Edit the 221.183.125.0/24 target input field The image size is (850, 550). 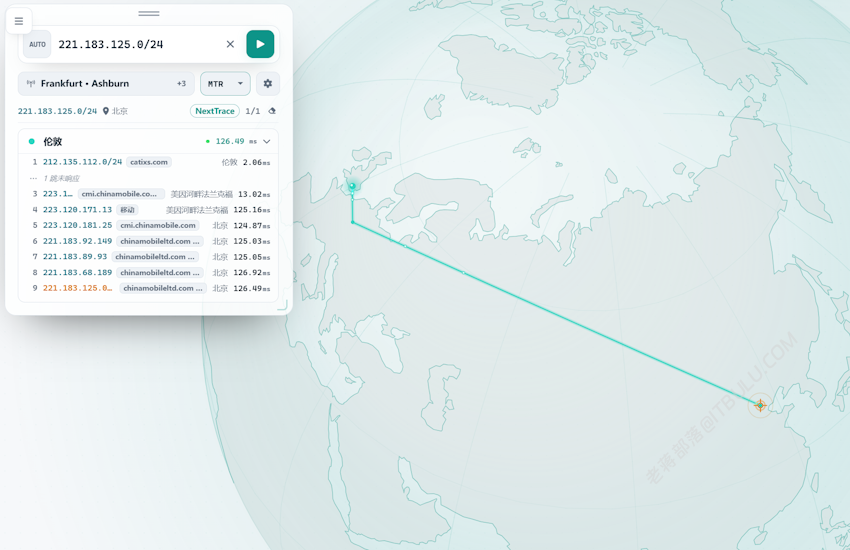138,44
